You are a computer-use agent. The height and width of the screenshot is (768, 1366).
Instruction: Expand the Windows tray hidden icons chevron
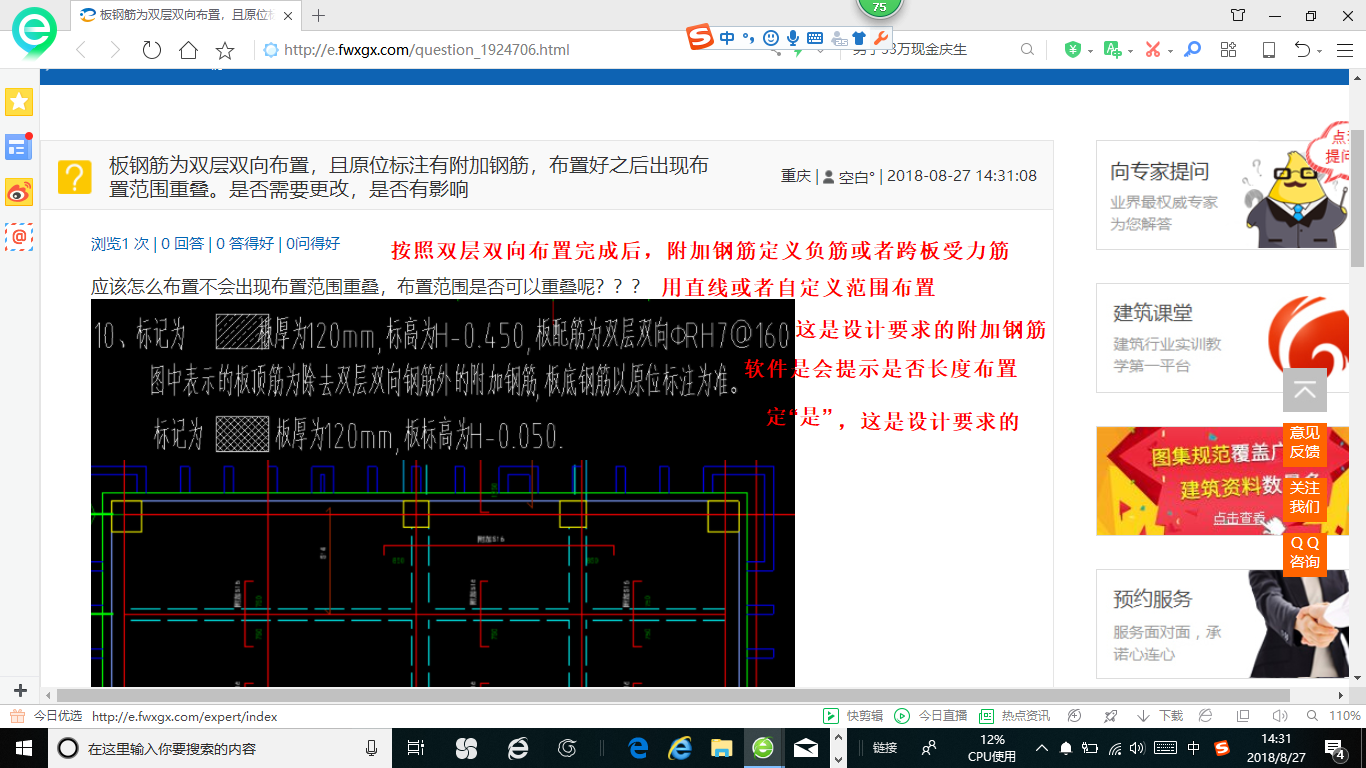tap(1042, 748)
